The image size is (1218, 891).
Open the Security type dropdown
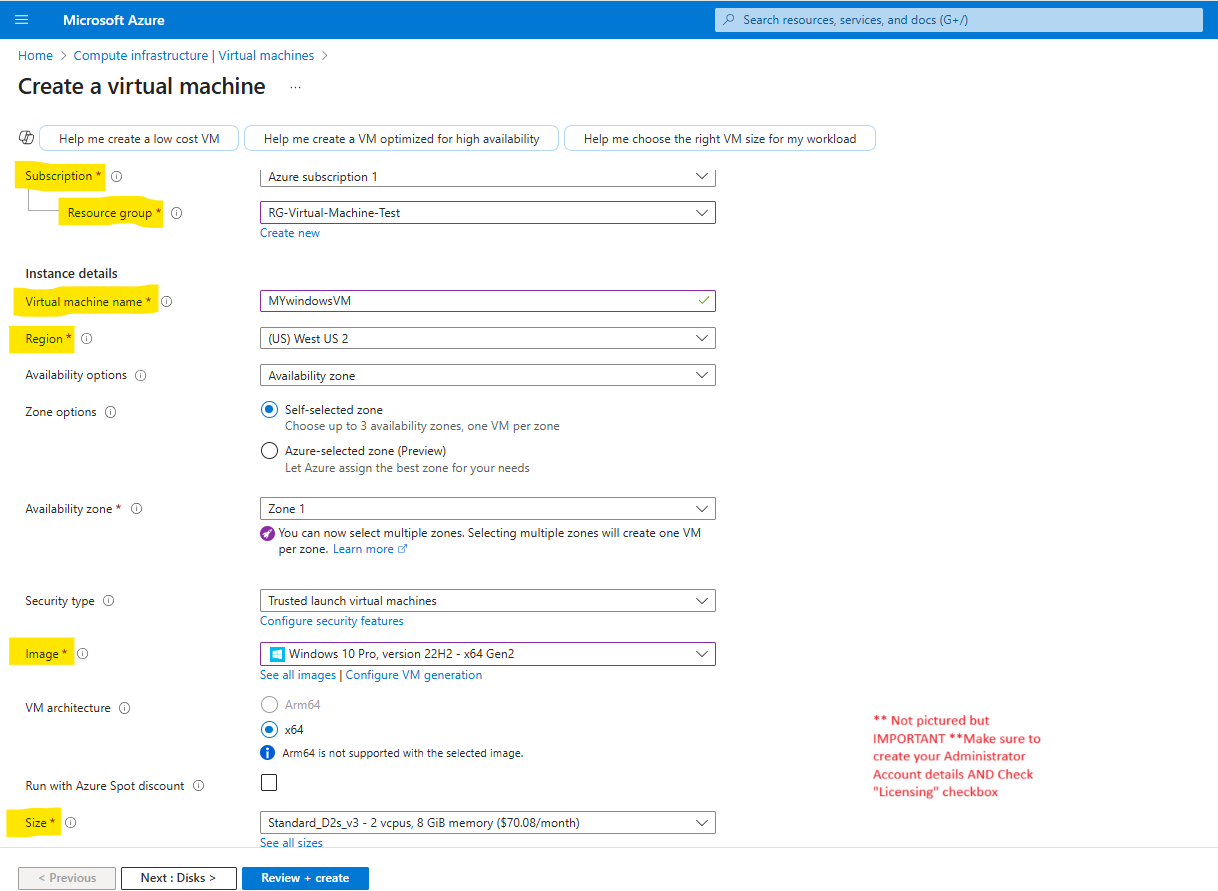[x=488, y=601]
